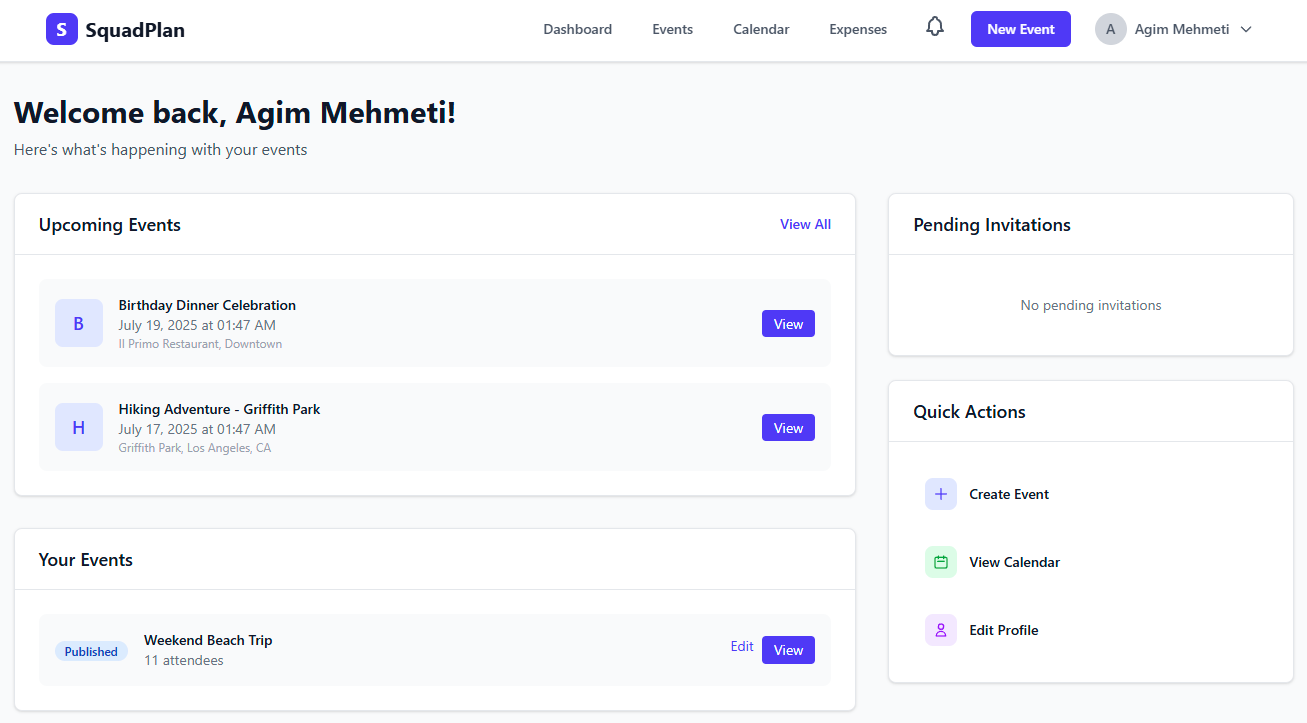Viewport: 1307px width, 723px height.
Task: Click the plus icon for Create Event
Action: point(940,494)
